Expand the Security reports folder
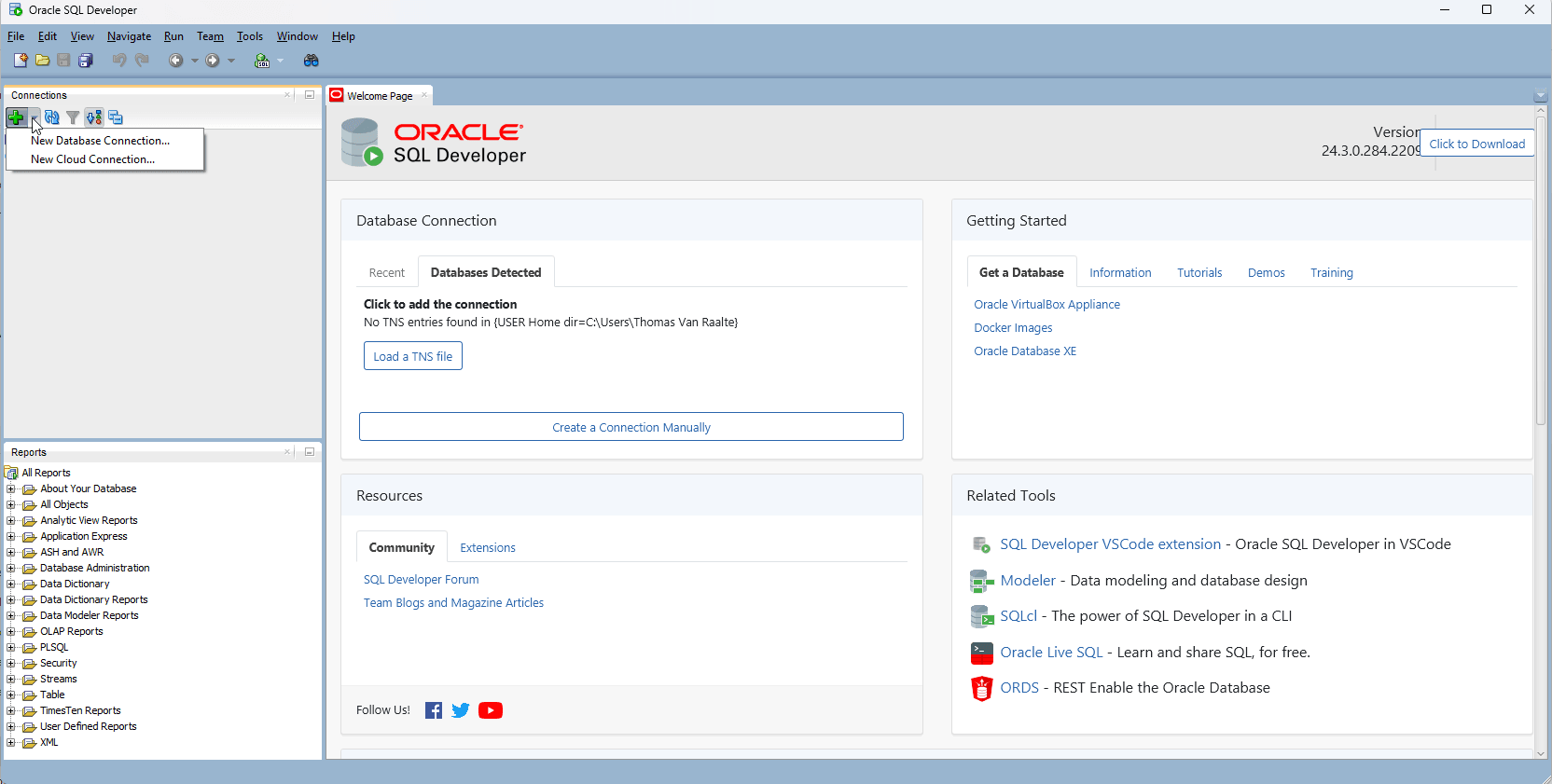 [x=11, y=663]
